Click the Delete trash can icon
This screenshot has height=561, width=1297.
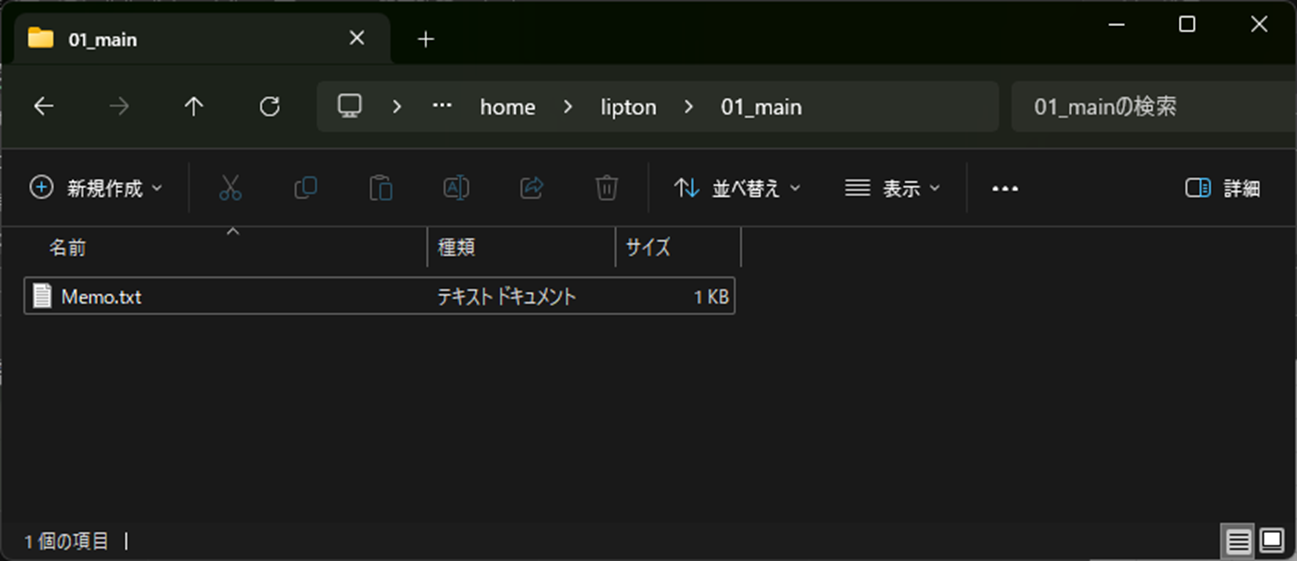point(607,188)
